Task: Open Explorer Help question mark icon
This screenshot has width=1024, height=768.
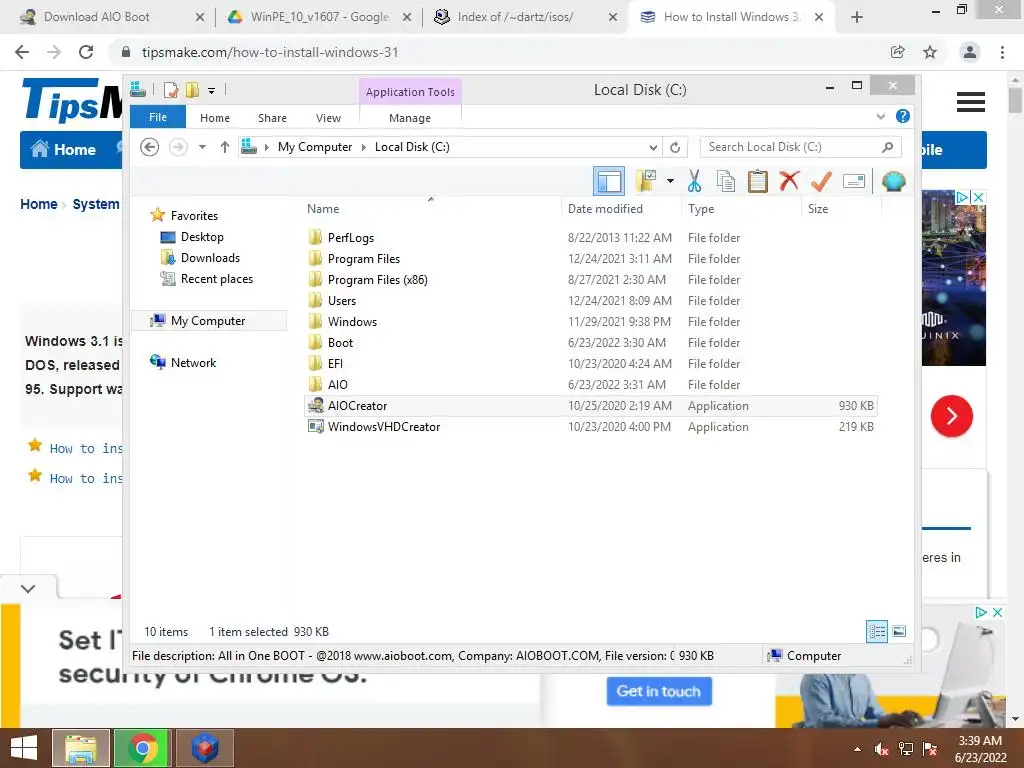Action: [x=903, y=116]
